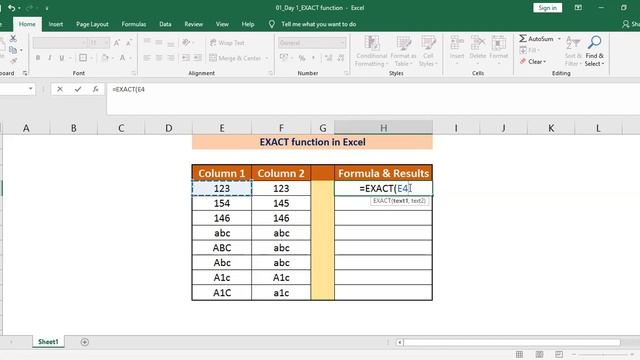Screen dimensions: 640x360
Task: Select cell with value 145
Action: (281, 203)
